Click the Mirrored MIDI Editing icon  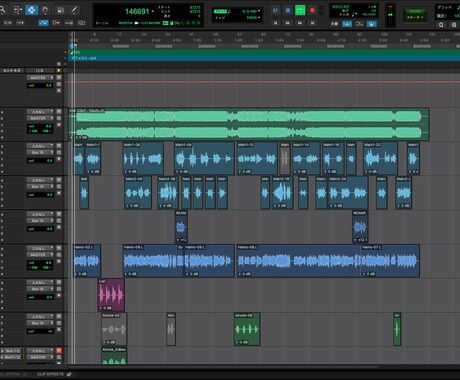point(69,23)
